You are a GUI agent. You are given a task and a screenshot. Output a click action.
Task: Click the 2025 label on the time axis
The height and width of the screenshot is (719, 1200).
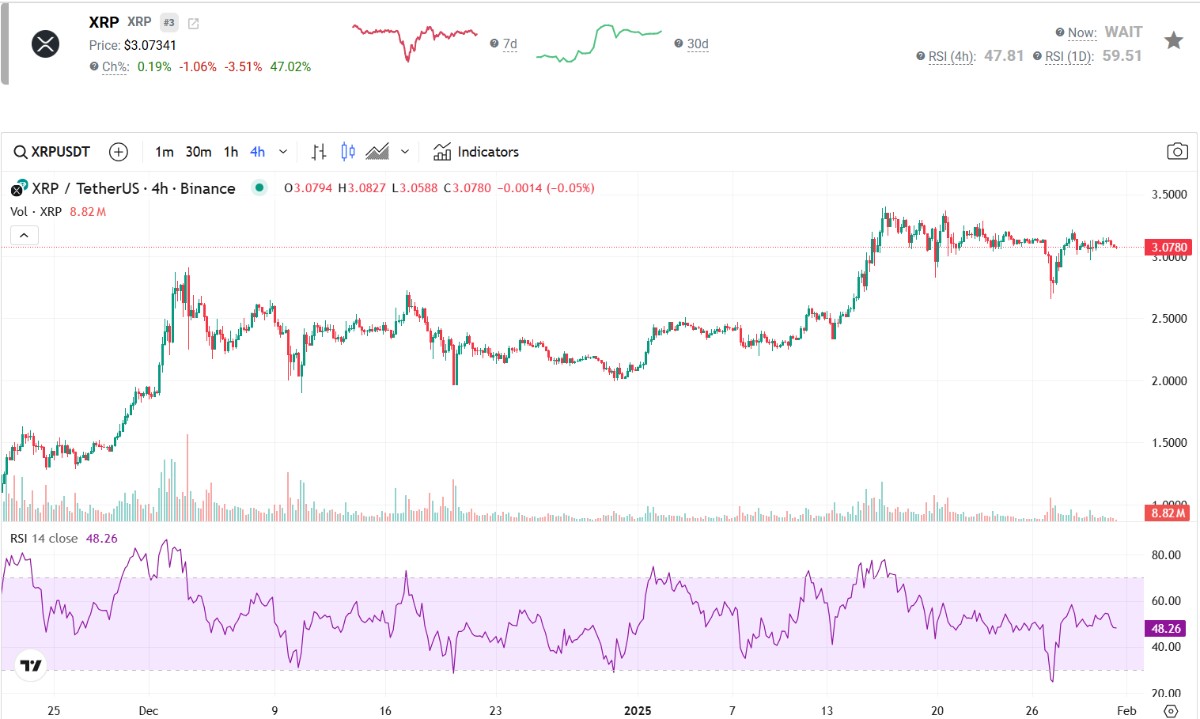(638, 710)
